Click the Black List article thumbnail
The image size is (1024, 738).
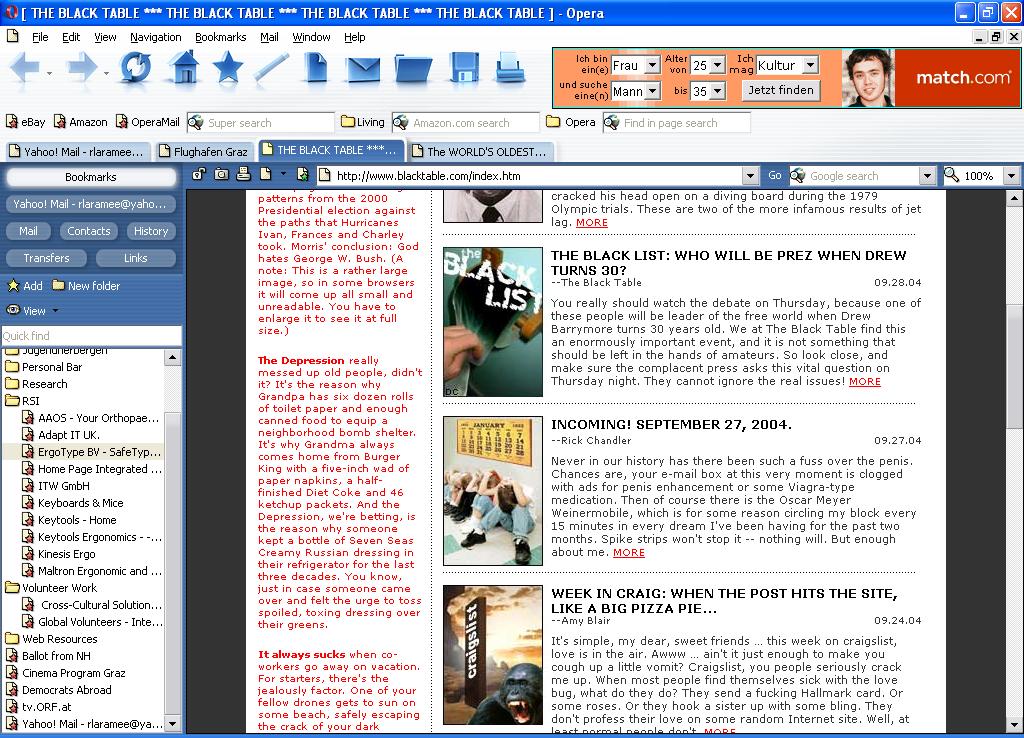click(492, 322)
